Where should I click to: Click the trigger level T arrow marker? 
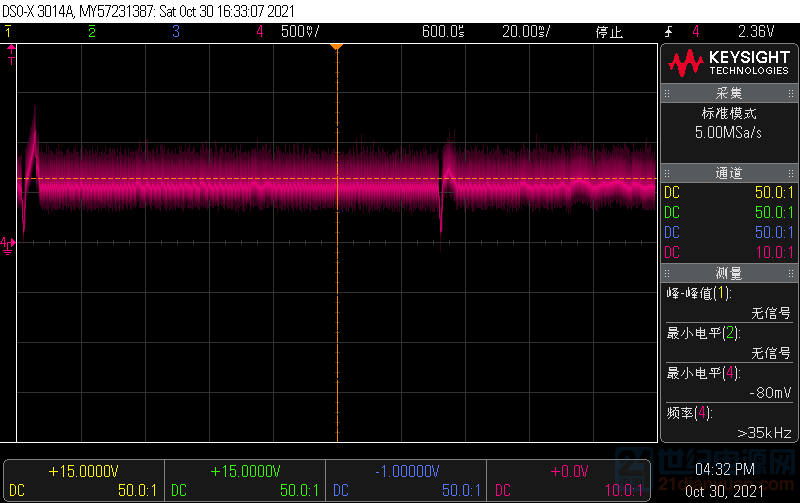(11, 55)
